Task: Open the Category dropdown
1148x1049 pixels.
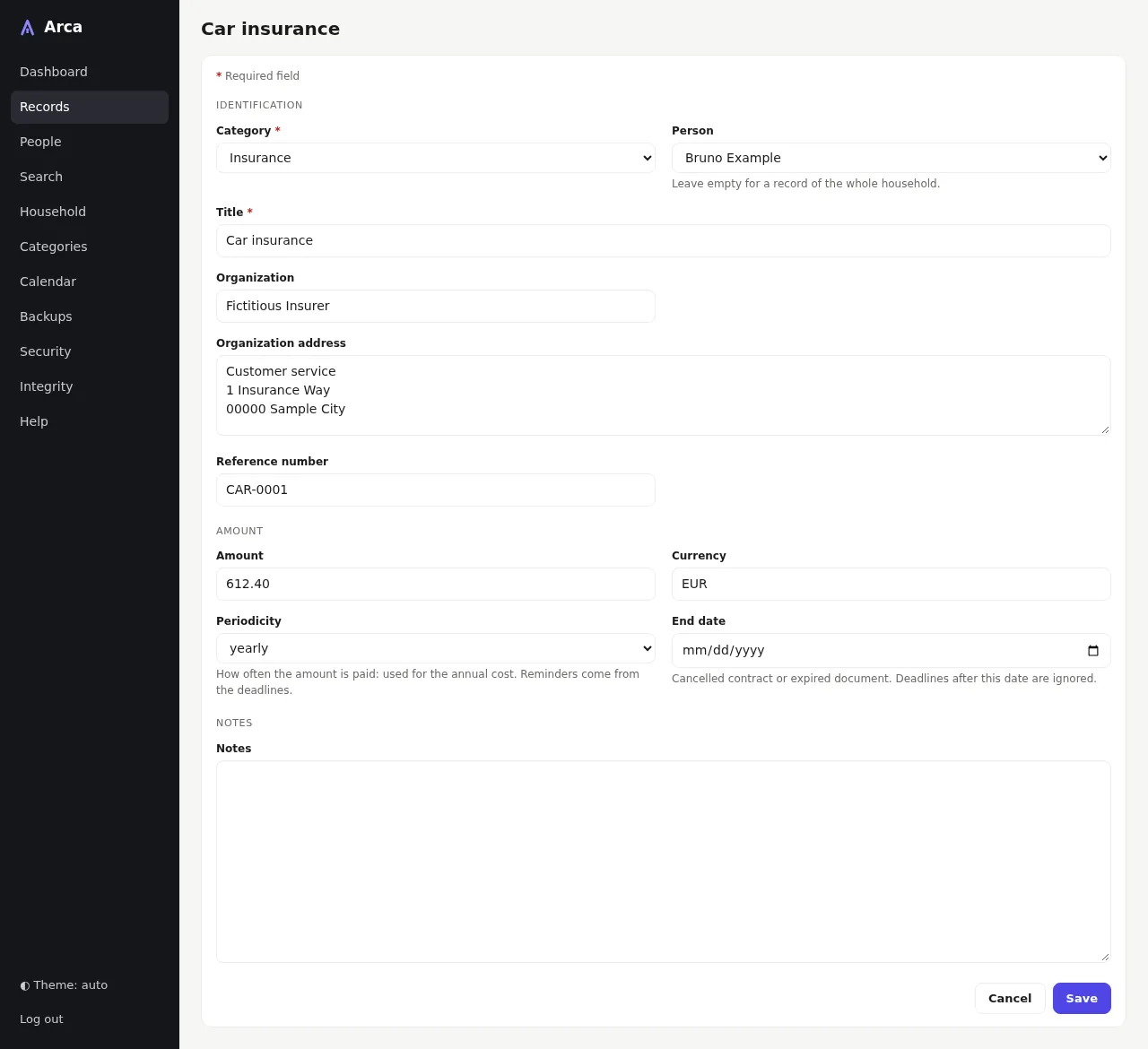Action: click(436, 158)
